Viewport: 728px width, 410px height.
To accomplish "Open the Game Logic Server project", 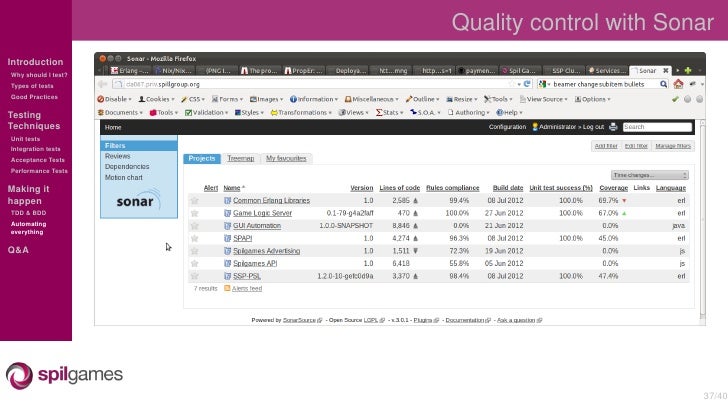I will 262,213.
